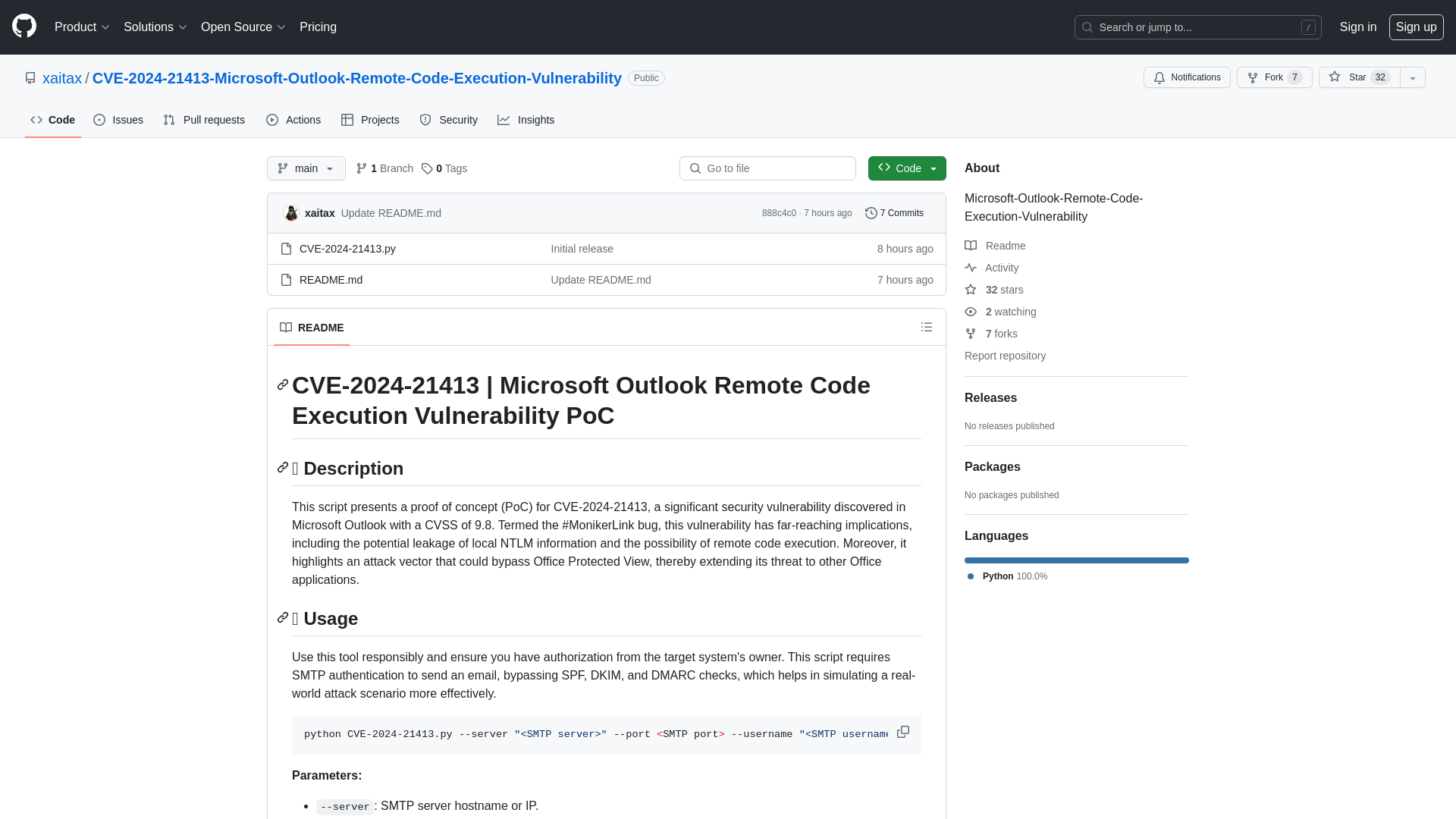Viewport: 1456px width, 819px height.
Task: Click the anchor link icon beside the main title
Action: point(283,385)
